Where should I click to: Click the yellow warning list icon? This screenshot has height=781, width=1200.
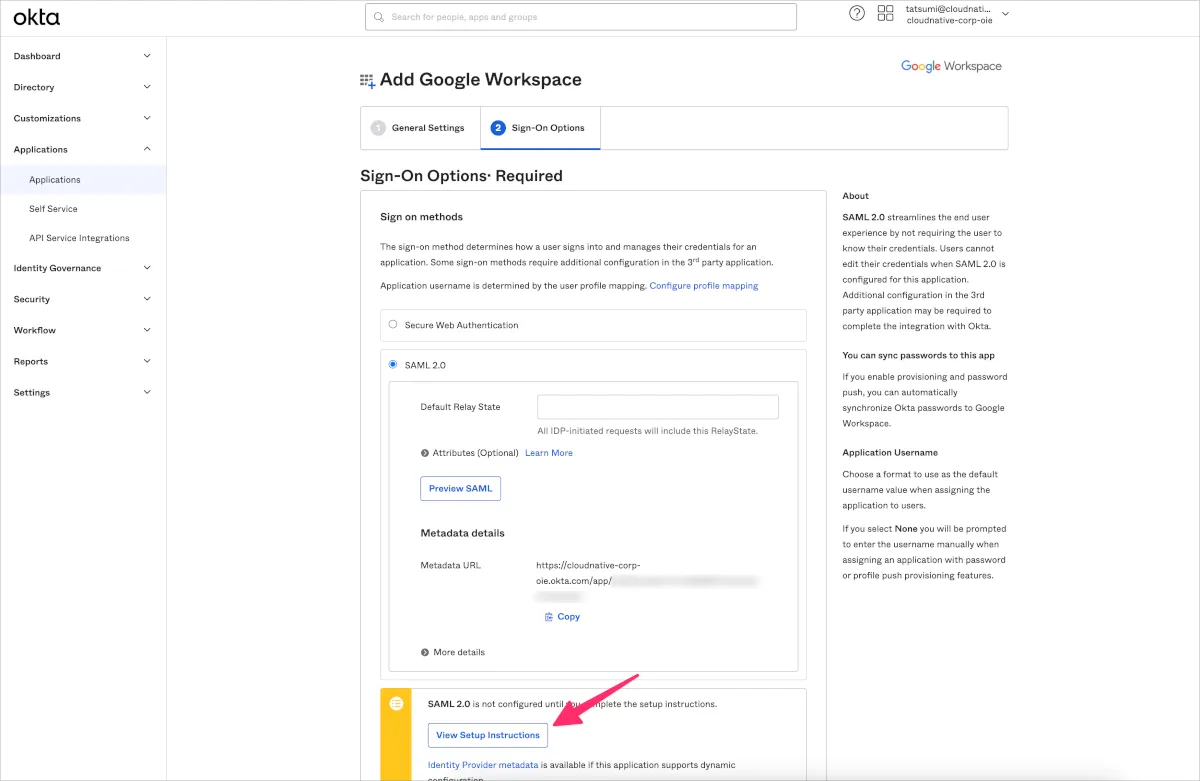[x=396, y=704]
